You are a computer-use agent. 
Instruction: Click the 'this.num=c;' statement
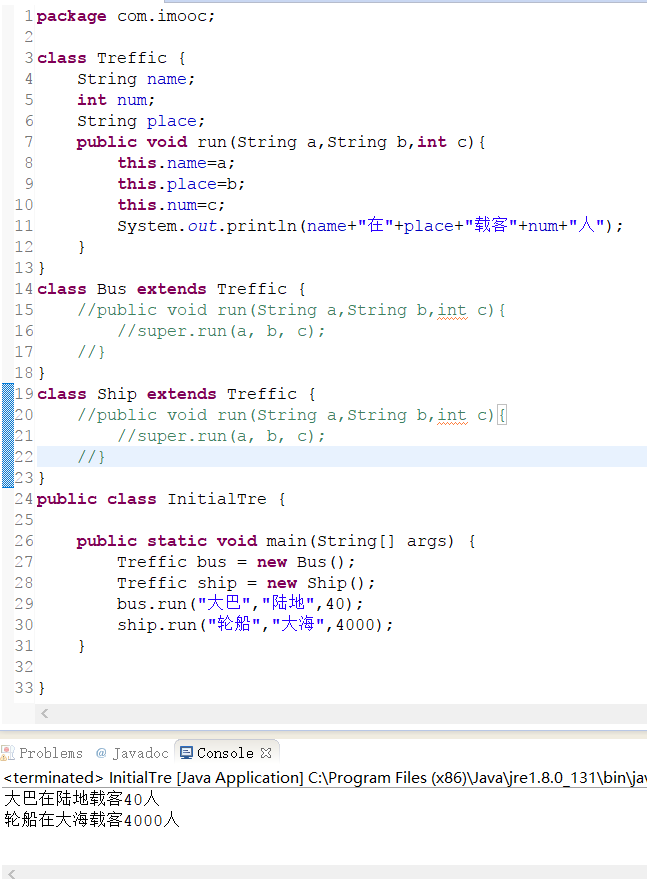(x=171, y=205)
